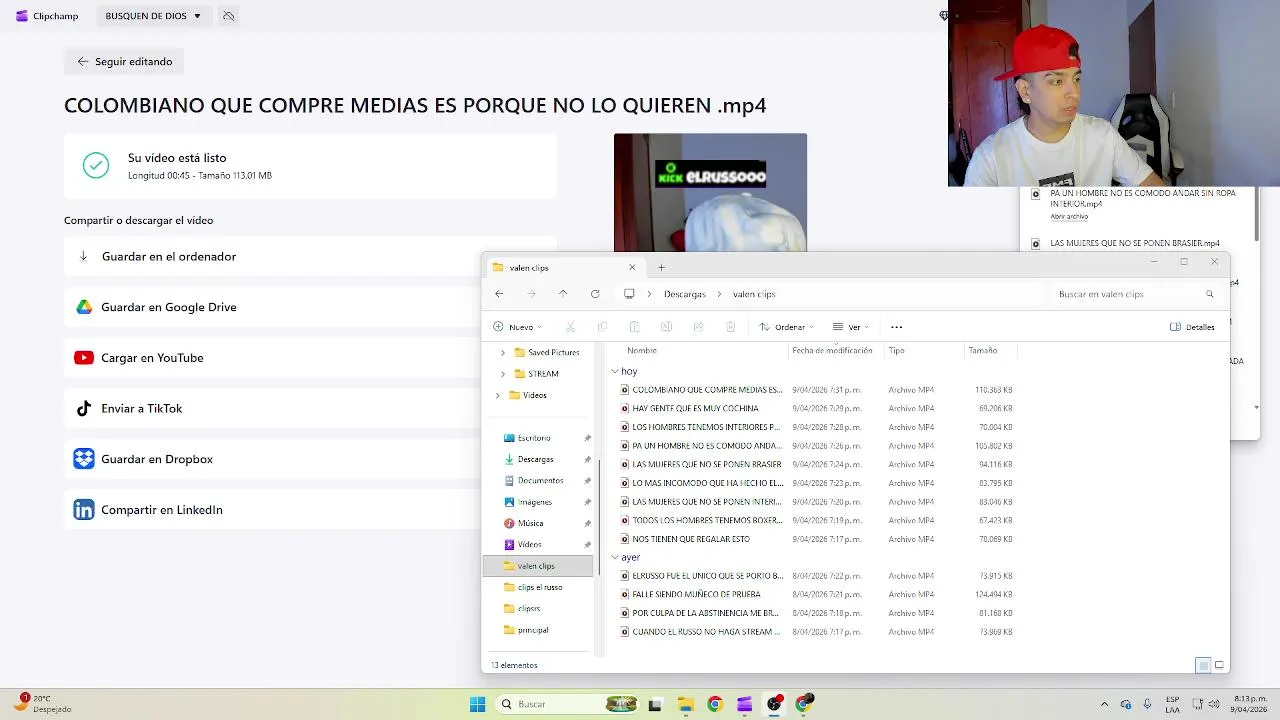1280x720 pixels.
Task: Refresh the Explorer folder view
Action: pos(595,294)
